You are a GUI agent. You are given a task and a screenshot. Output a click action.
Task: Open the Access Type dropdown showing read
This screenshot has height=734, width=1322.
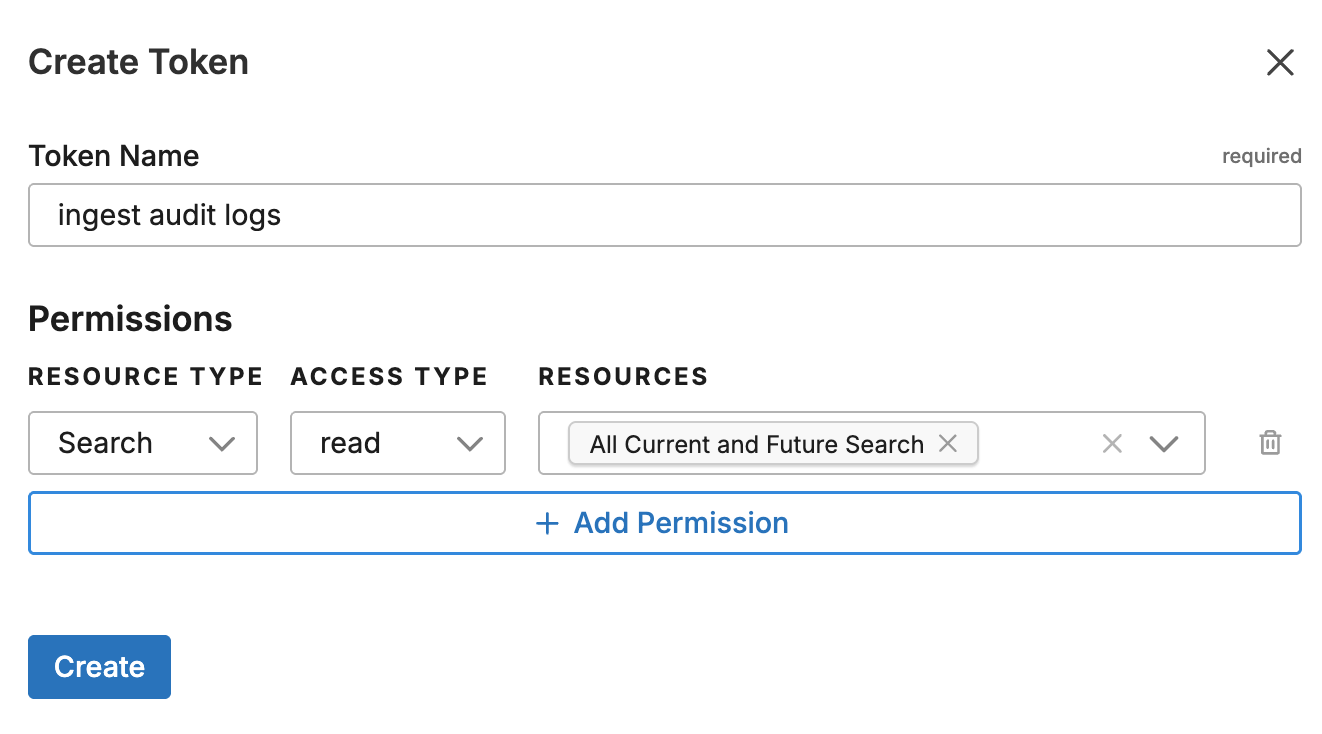[397, 443]
